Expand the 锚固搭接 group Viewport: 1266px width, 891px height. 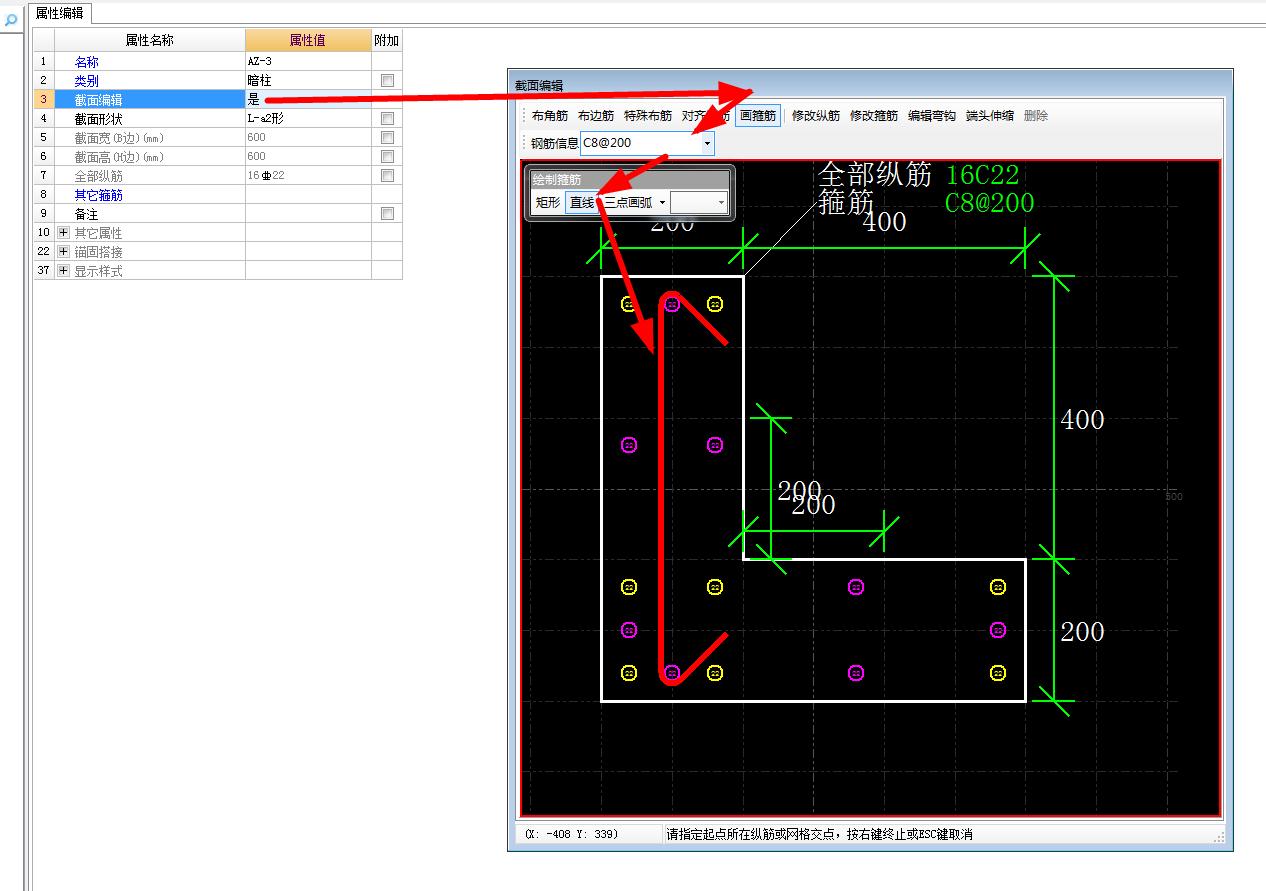[x=63, y=252]
